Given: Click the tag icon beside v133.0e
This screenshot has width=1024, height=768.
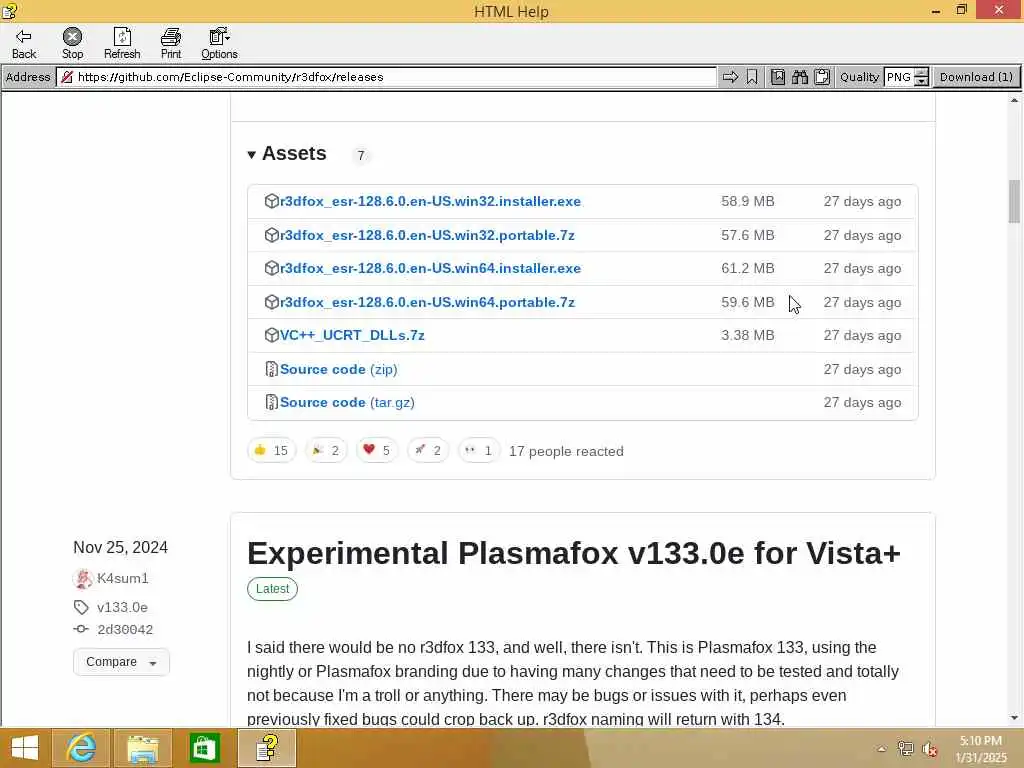Looking at the screenshot, I should [81, 607].
